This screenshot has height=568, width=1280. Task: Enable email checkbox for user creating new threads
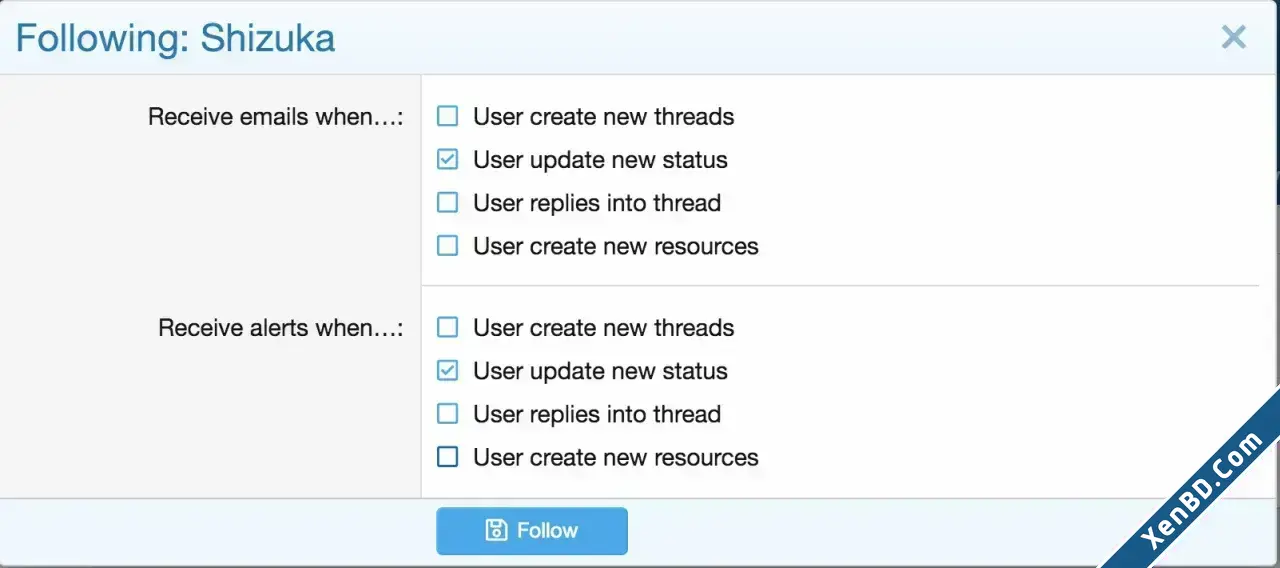(x=448, y=117)
